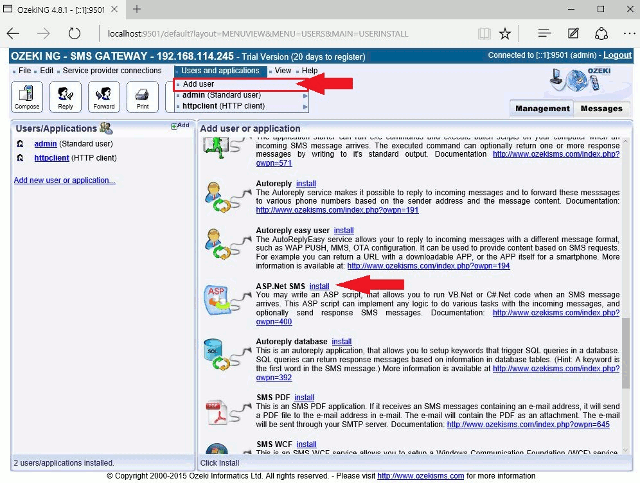Image resolution: width=640 pixels, height=483 pixels.
Task: Install Autoreply easy user
Action: tap(344, 230)
